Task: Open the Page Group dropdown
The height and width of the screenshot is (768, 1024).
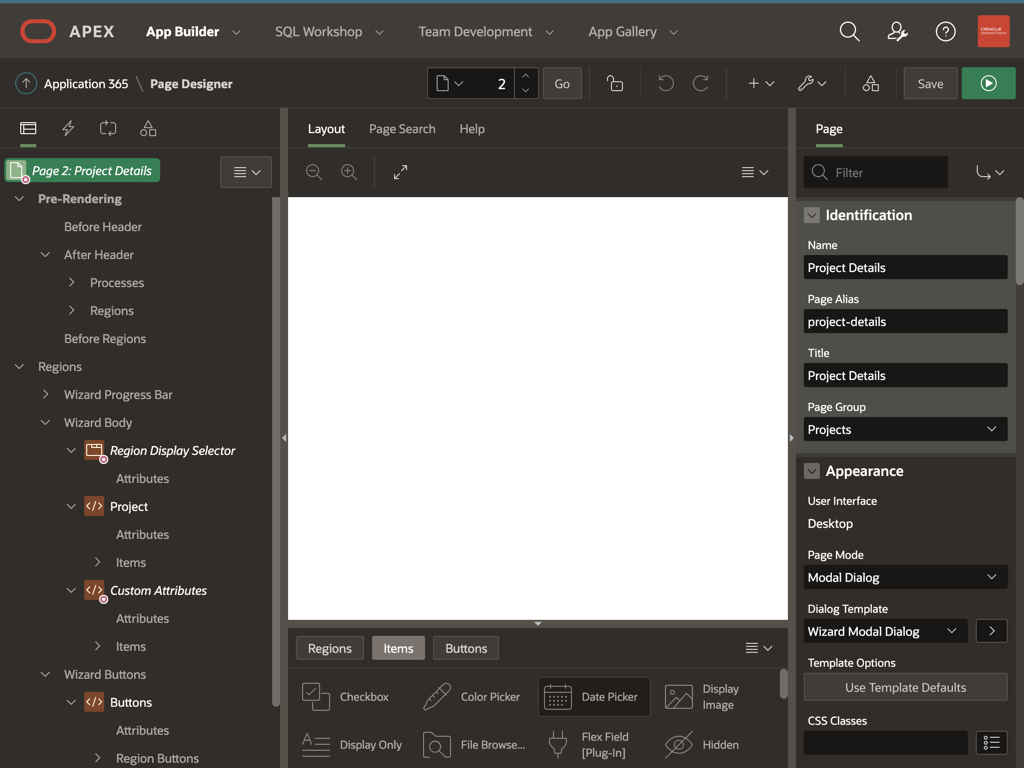Action: point(905,429)
